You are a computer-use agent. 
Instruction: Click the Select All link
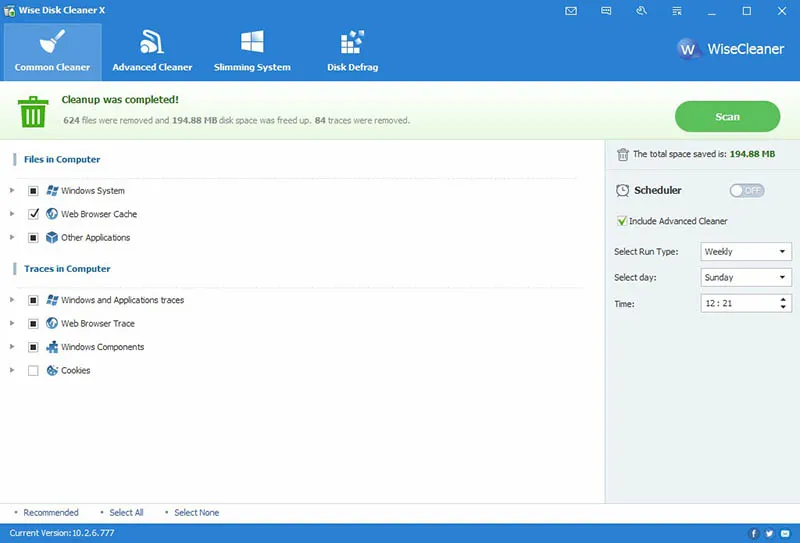pyautogui.click(x=126, y=513)
